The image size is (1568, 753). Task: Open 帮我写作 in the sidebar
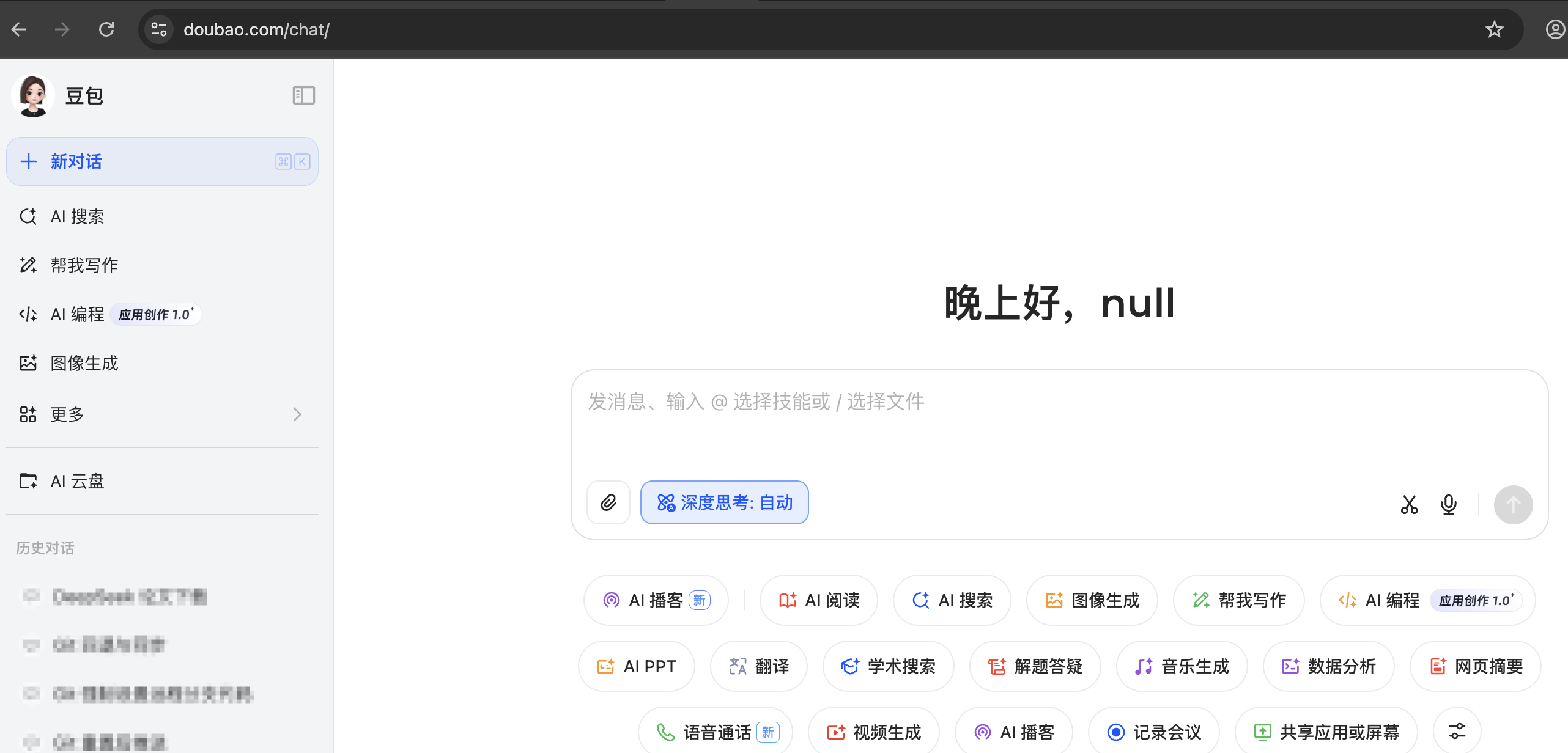click(162, 265)
